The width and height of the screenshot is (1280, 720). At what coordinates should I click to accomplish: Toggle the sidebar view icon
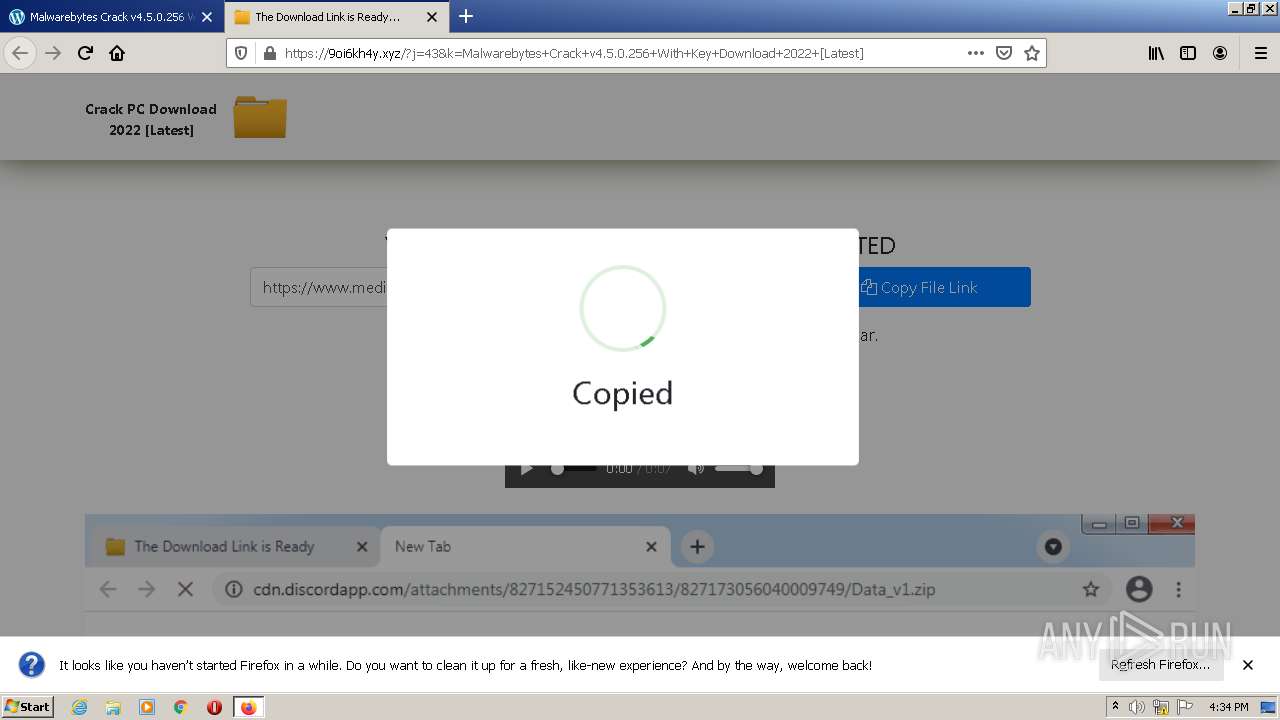pos(1188,53)
